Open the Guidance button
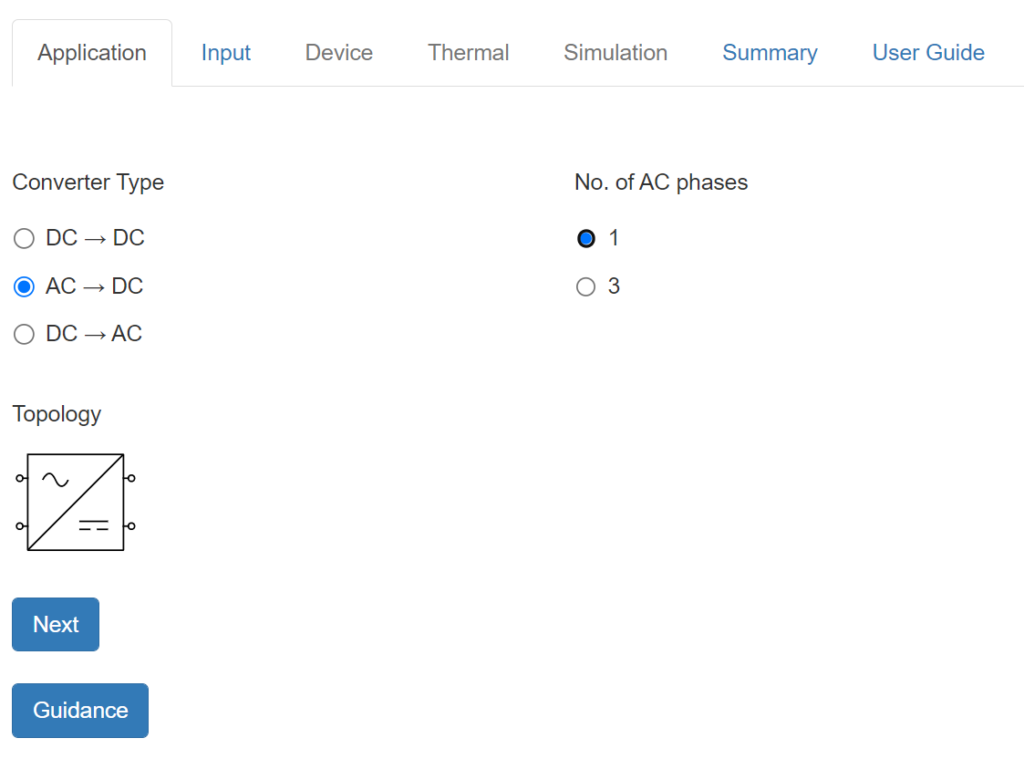This screenshot has width=1024, height=759. click(x=80, y=711)
